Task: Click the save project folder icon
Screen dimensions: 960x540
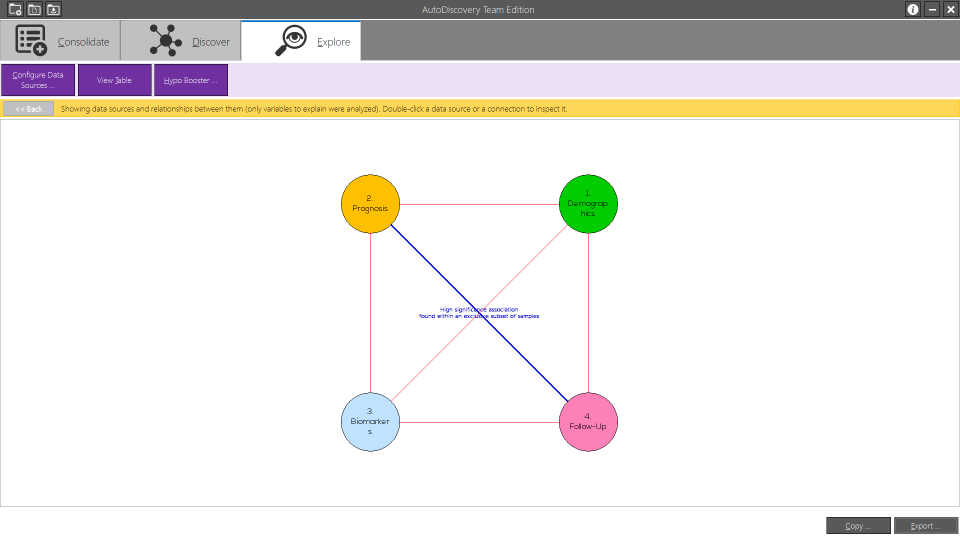Action: (x=53, y=9)
